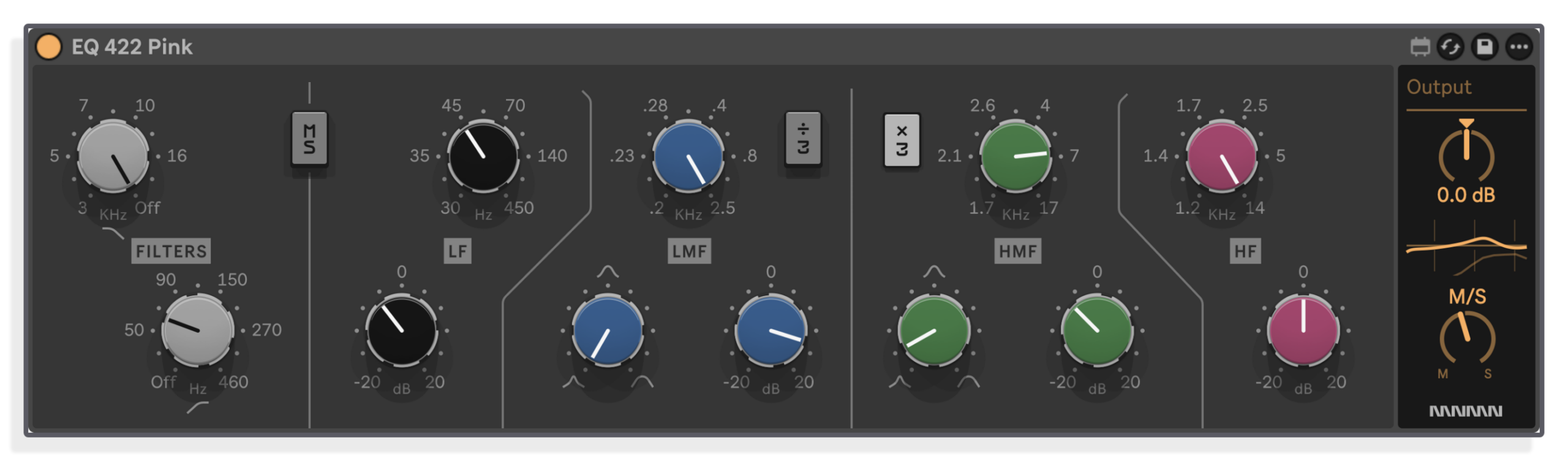Click the Output section heading
The image size is (1568, 461).
(x=1439, y=87)
